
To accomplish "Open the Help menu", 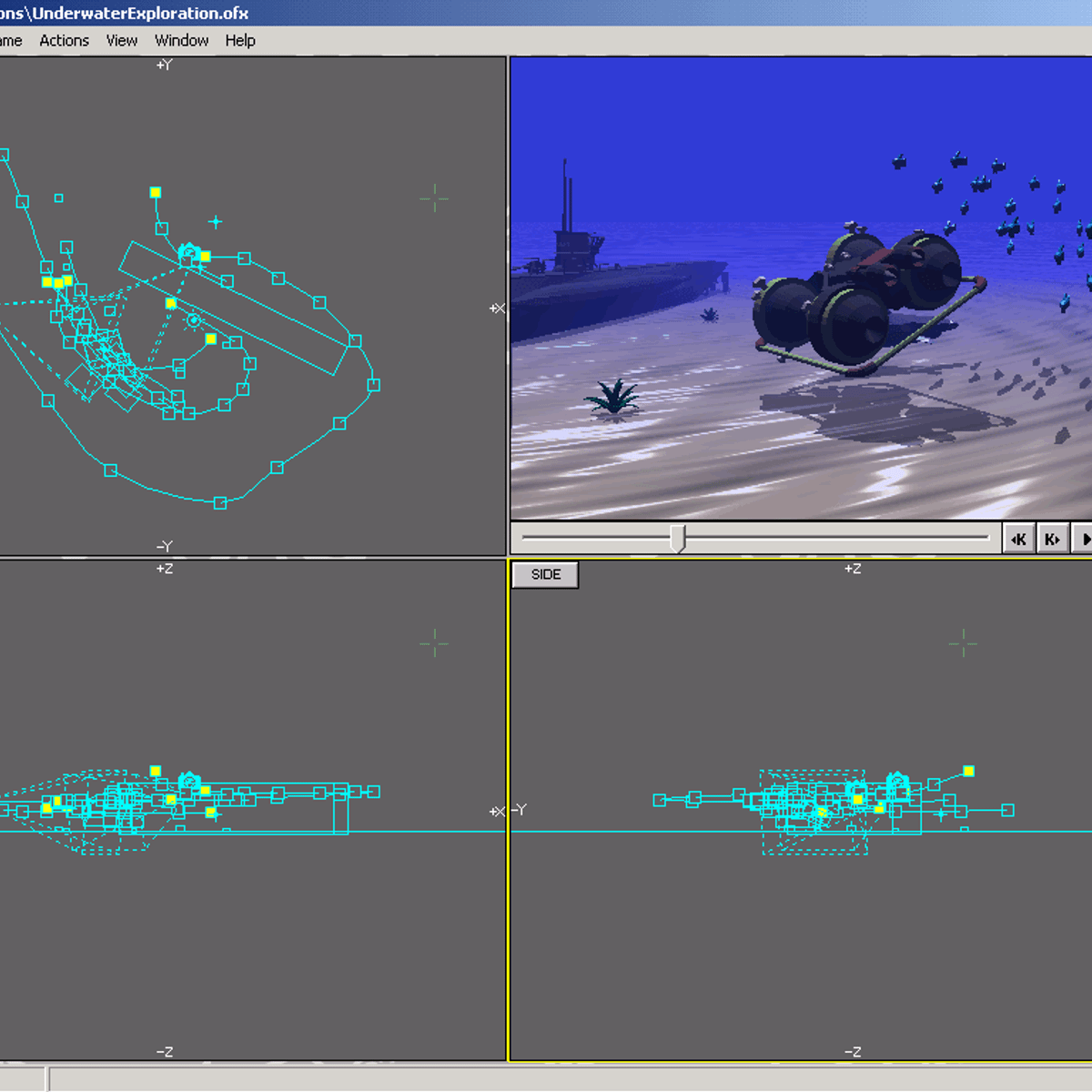I will [240, 41].
